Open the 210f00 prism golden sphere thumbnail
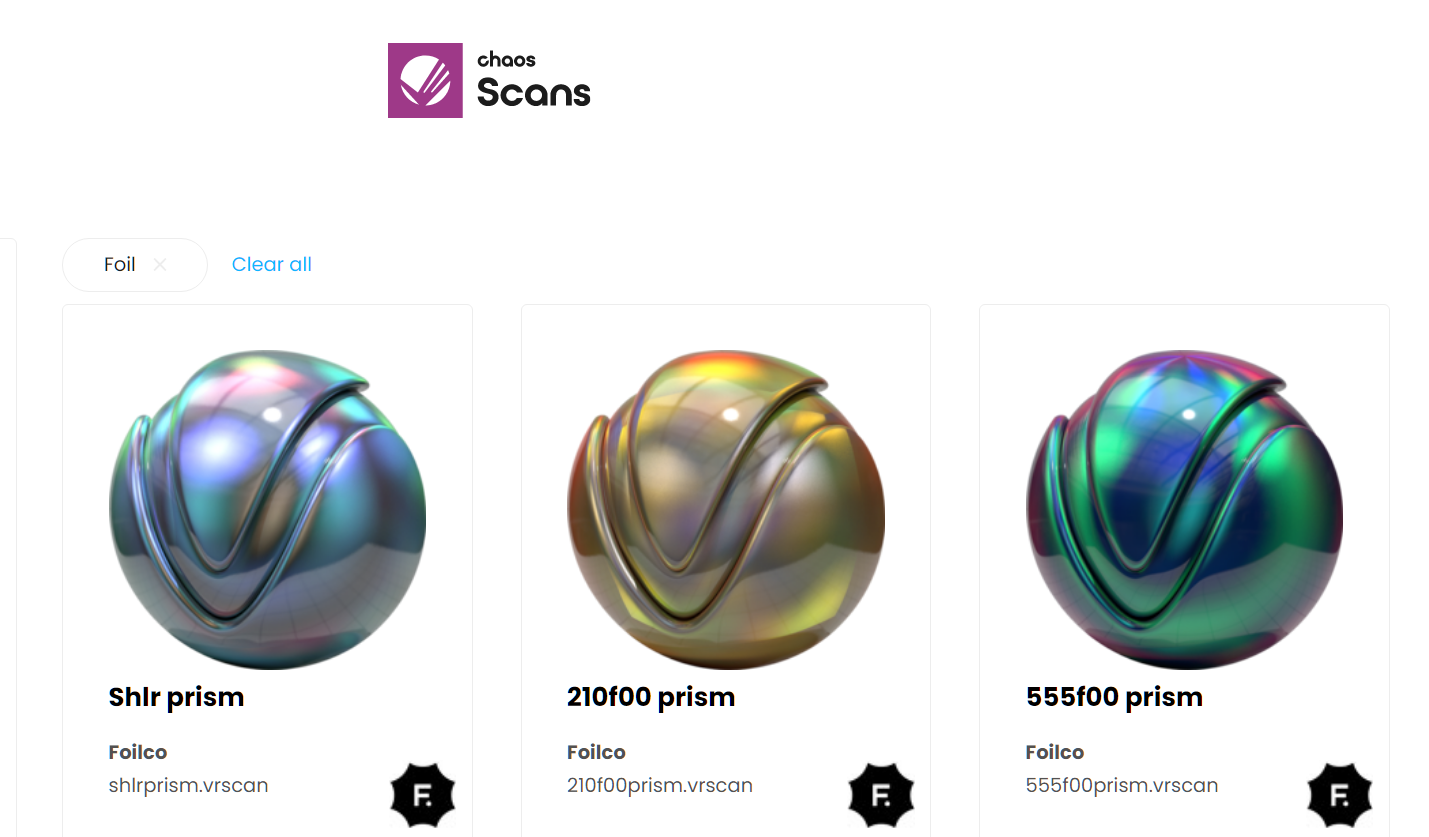Image resolution: width=1429 pixels, height=837 pixels. pyautogui.click(x=726, y=510)
